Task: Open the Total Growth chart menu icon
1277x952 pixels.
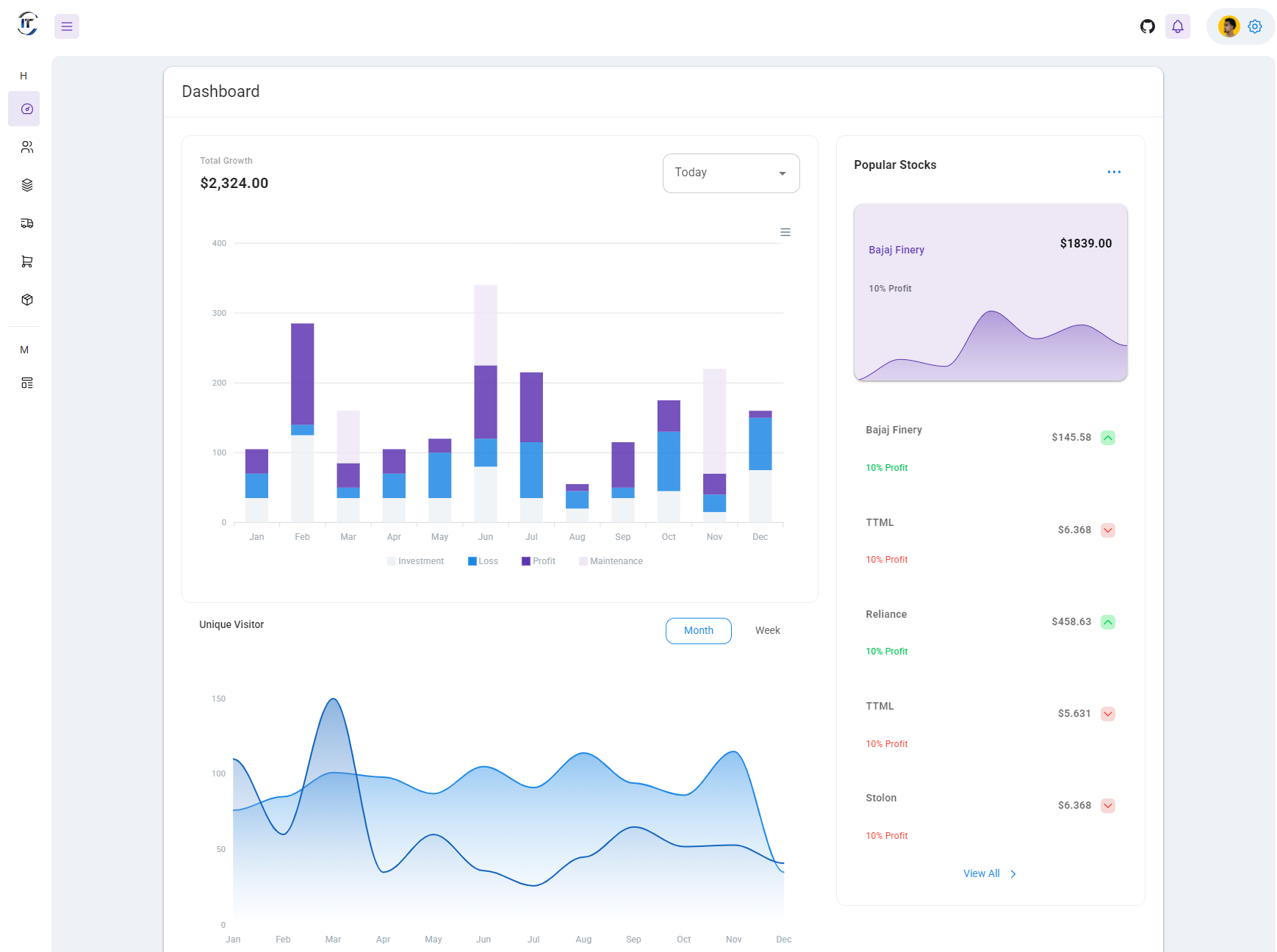Action: click(x=785, y=232)
